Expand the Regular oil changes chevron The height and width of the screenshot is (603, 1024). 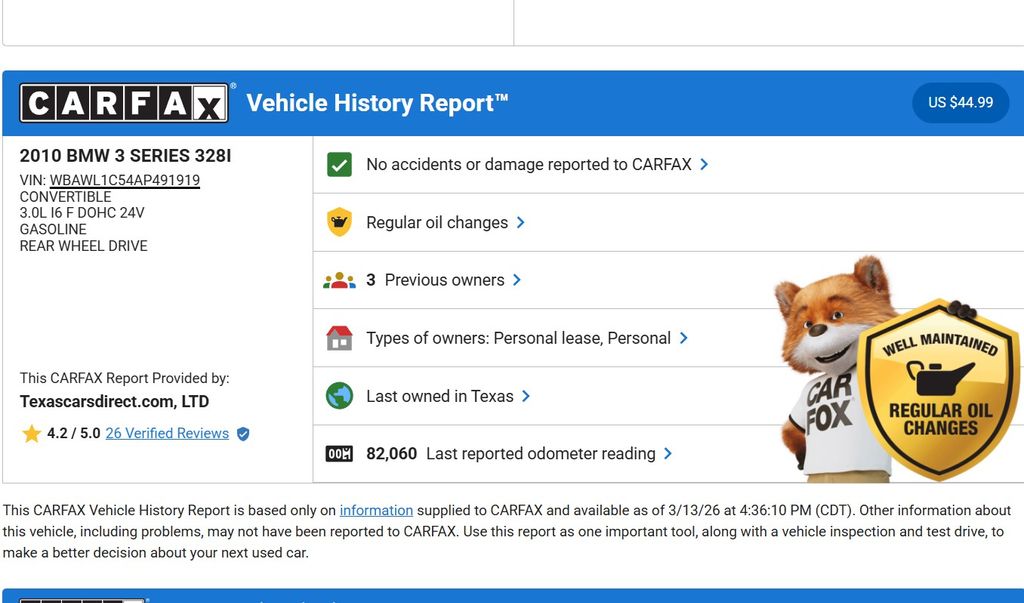point(521,222)
